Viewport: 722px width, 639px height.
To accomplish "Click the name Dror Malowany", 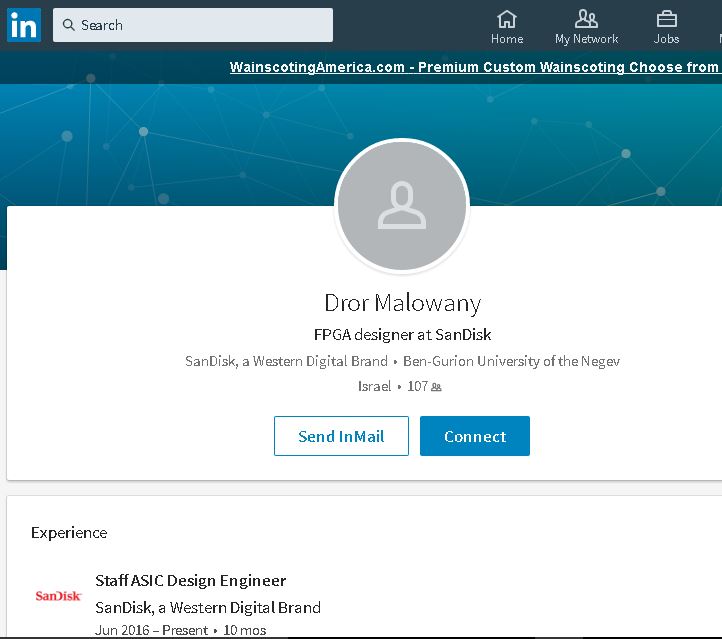I will [x=402, y=302].
